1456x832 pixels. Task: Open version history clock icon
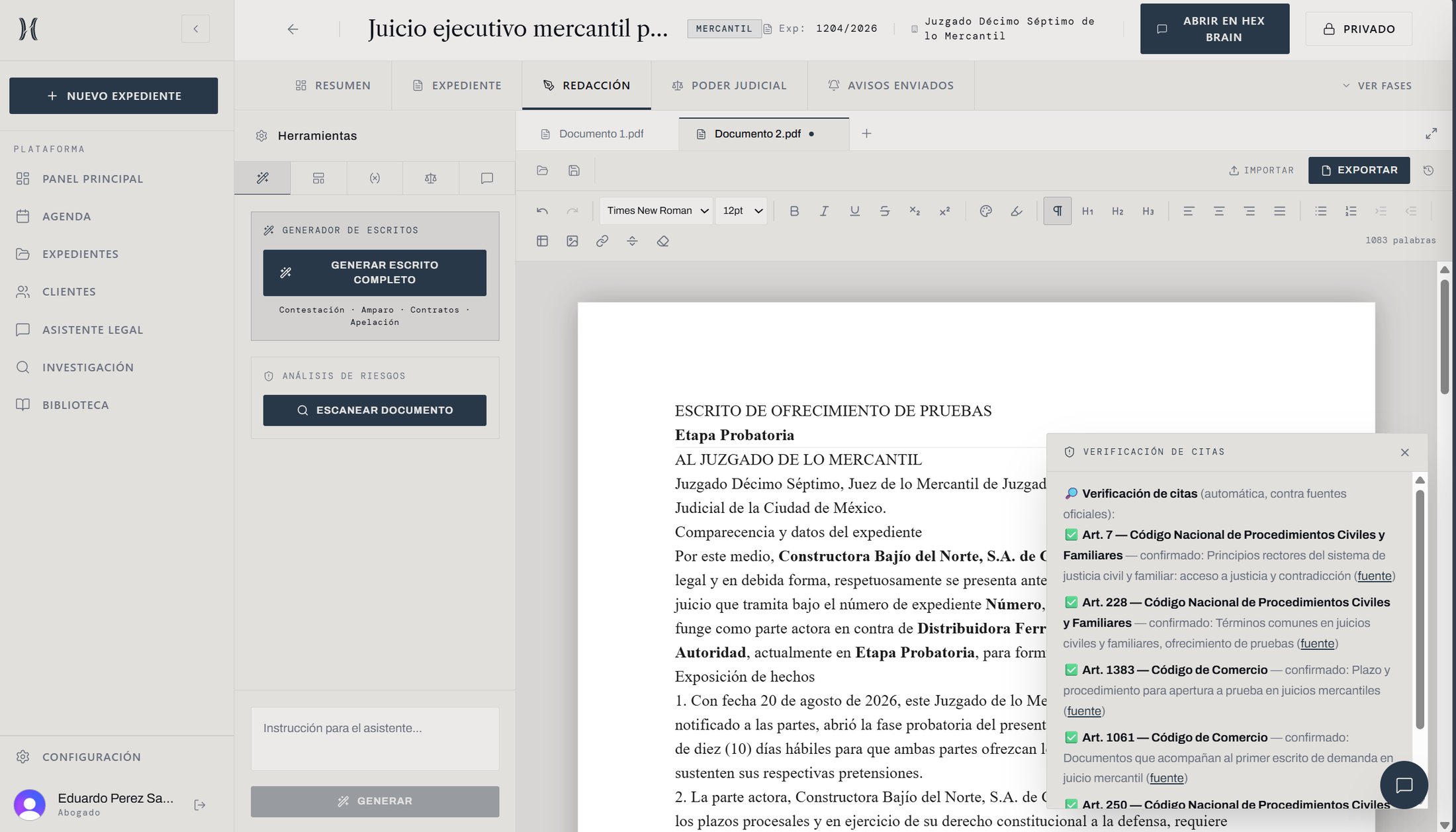pos(1428,170)
